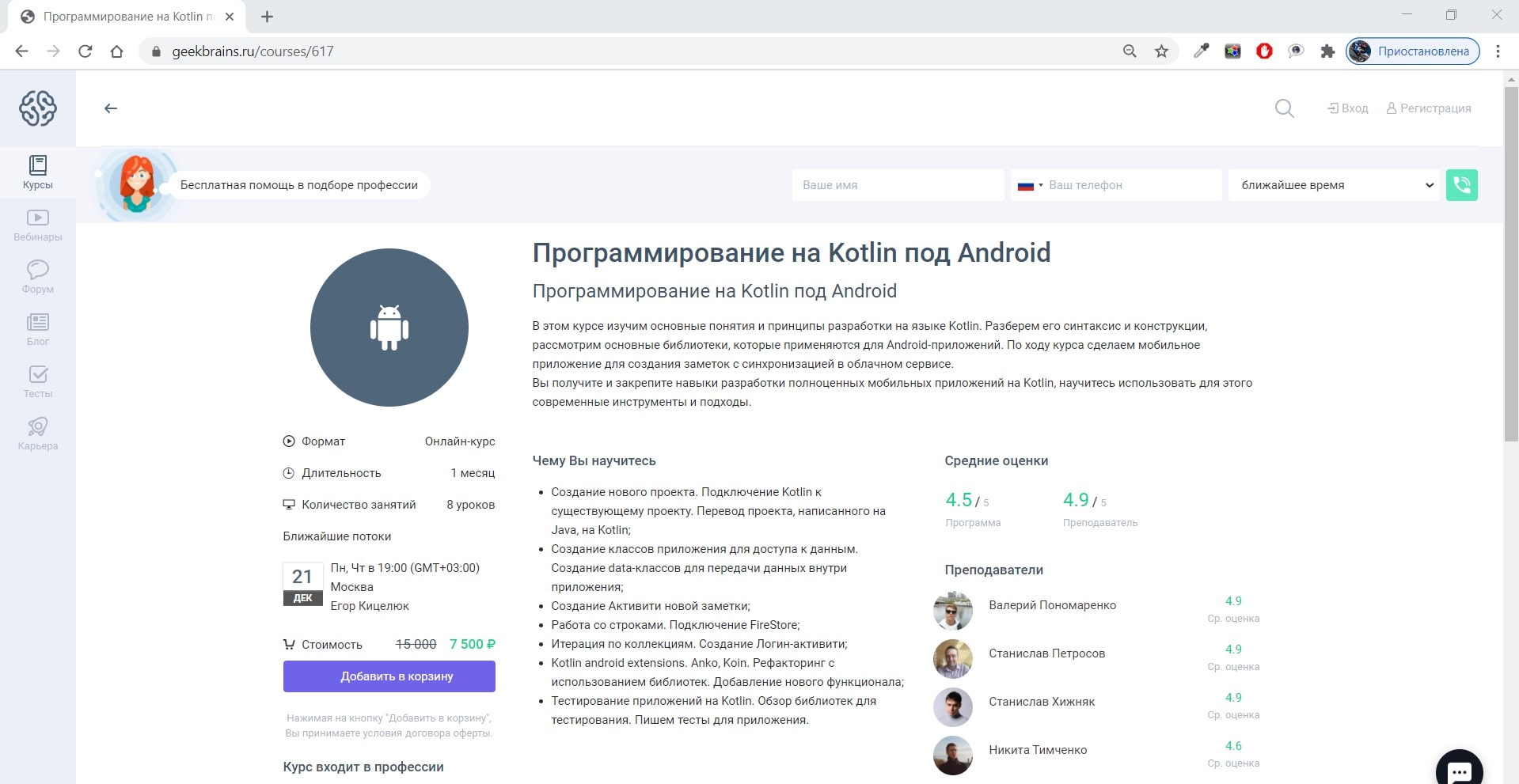Screen dimensions: 1519x784
Task: Open the red Opera-style extension icon
Action: pos(1264,51)
